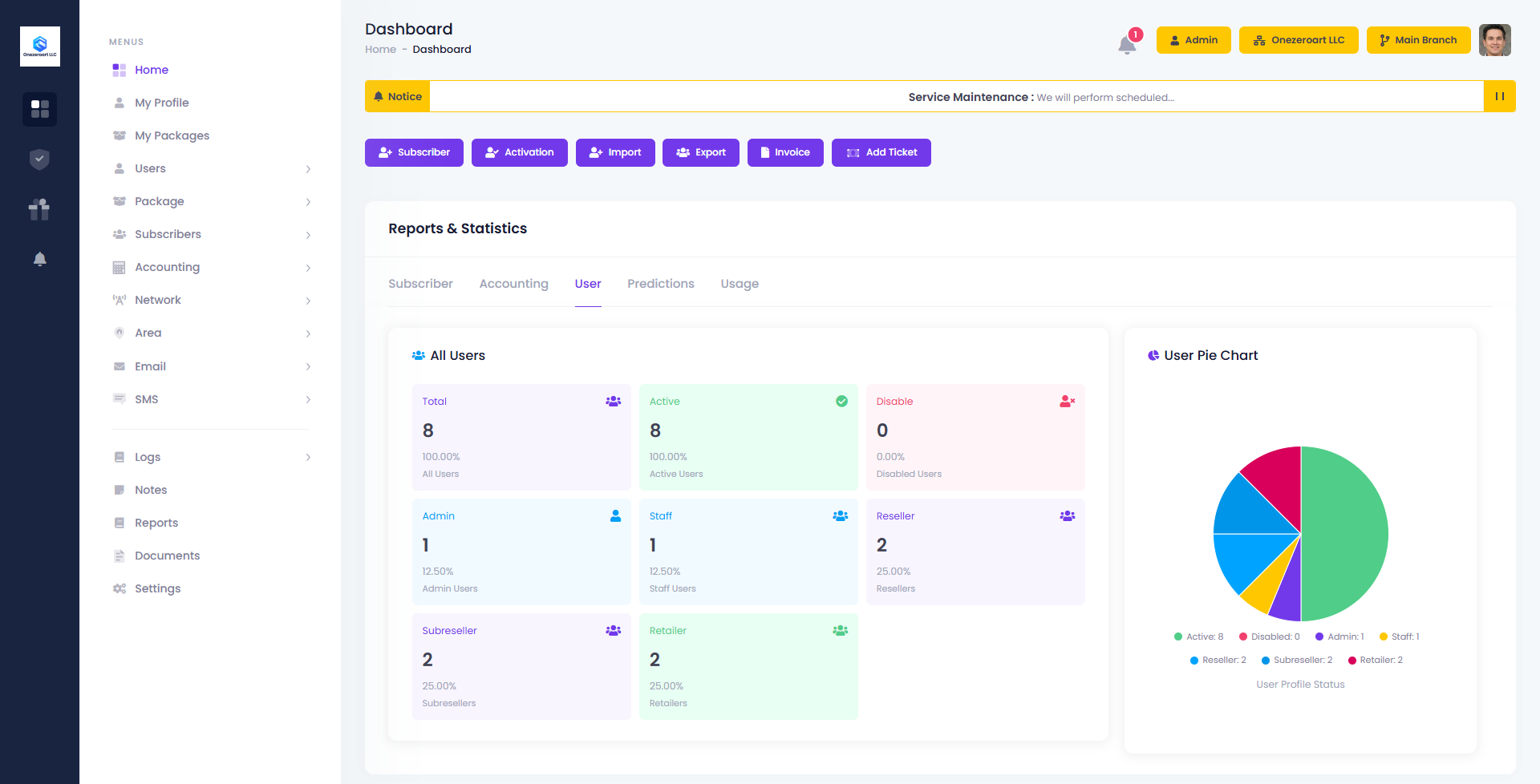Select the dashboard grid icon in sidebar

tap(39, 109)
